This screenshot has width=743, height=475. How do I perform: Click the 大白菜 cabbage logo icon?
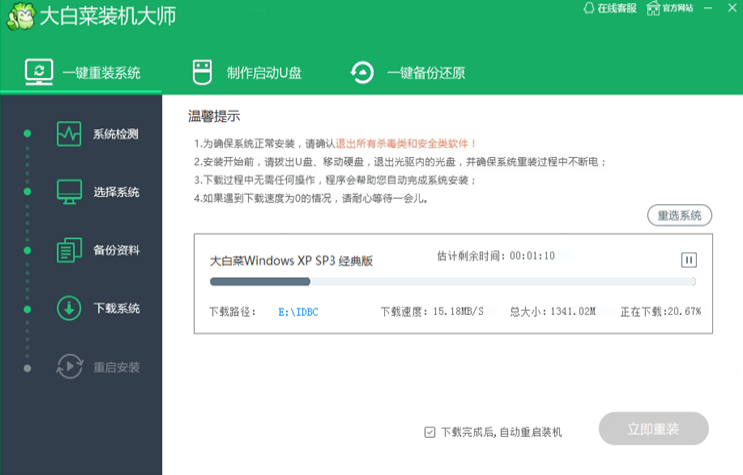pyautogui.click(x=20, y=18)
